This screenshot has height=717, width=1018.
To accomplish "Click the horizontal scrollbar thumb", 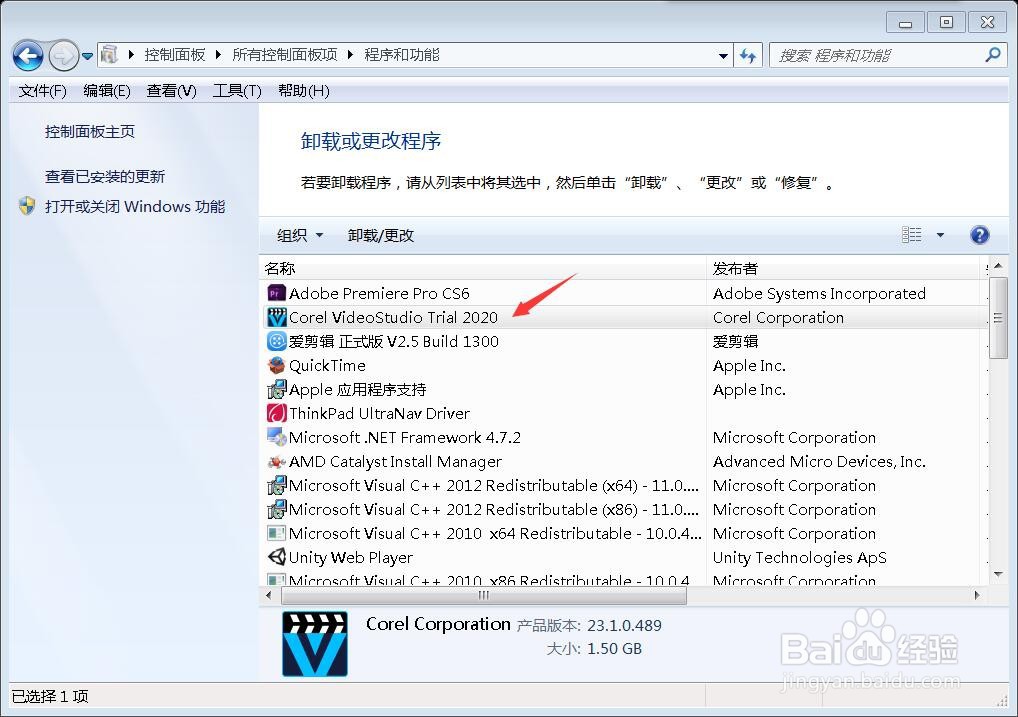I will click(x=484, y=595).
